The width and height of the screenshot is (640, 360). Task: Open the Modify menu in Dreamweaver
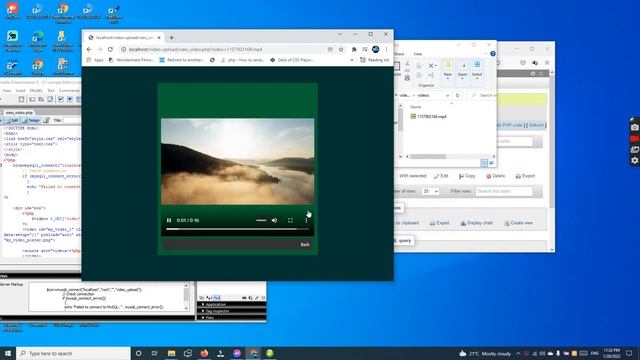coord(36,91)
